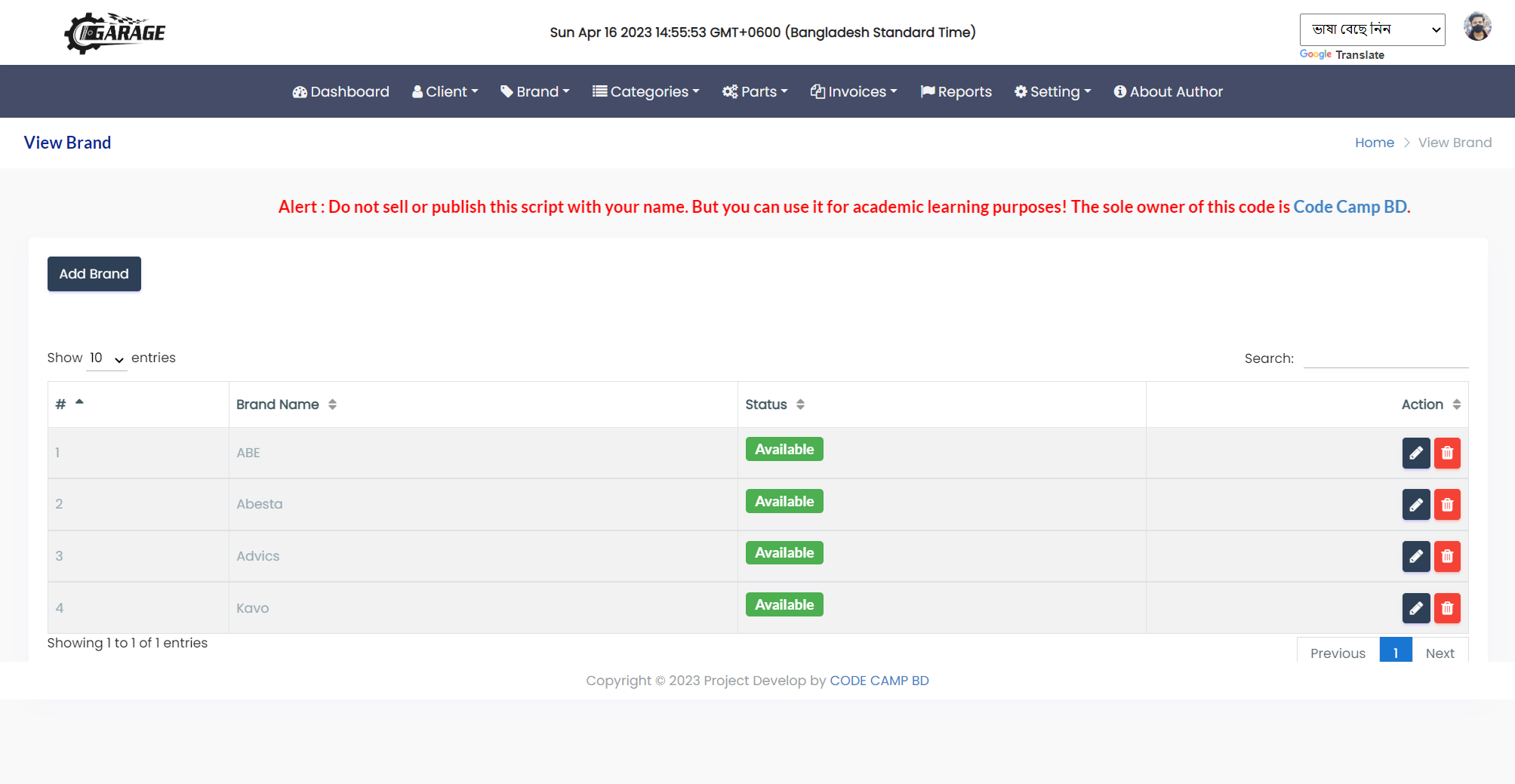
Task: Open the Garage logo in the header
Action: 114,32
